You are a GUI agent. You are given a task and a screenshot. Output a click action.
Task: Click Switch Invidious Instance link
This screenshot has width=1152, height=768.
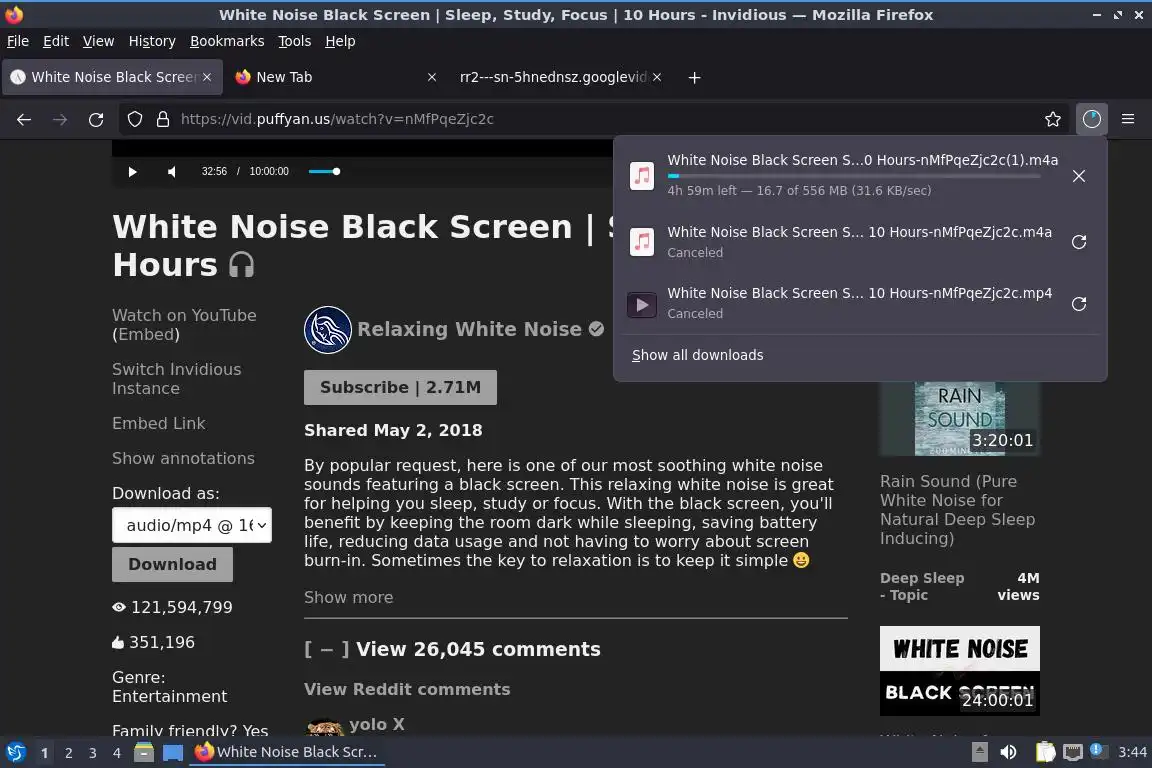pos(176,378)
